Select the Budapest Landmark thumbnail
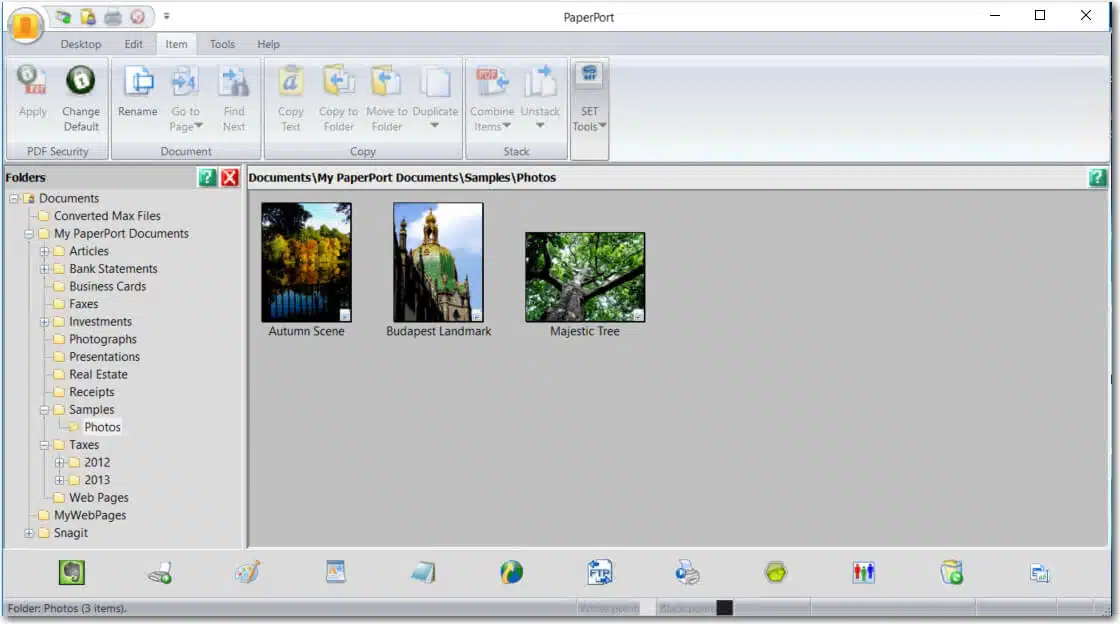Screen dimensions: 1120x624 point(438,262)
